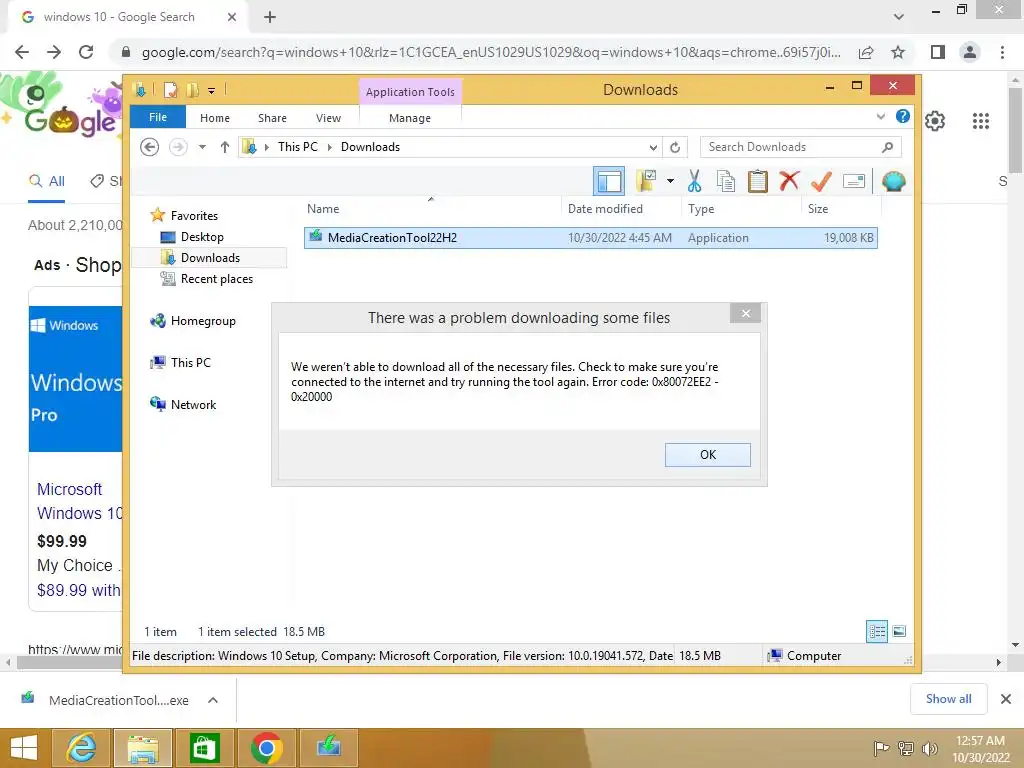Viewport: 1024px width, 768px height.
Task: Open the Manage ribbon tab
Action: coord(409,118)
